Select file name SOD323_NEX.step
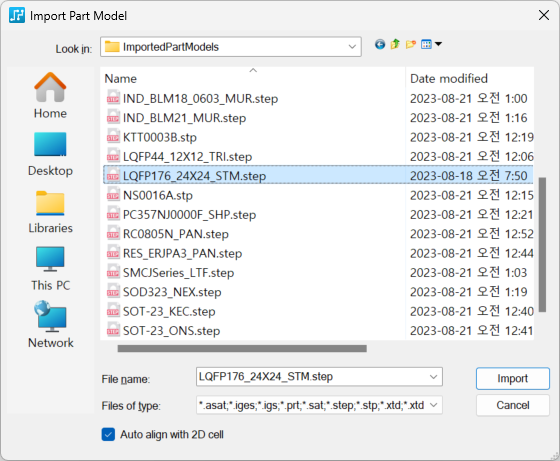Image resolution: width=560 pixels, height=461 pixels. (x=172, y=292)
